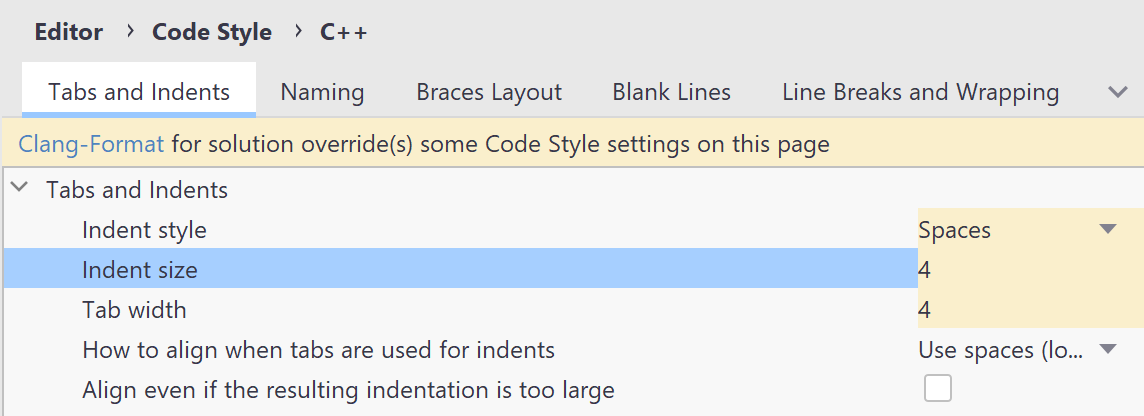
Task: Click the Tab width value field
Action: click(x=1028, y=310)
